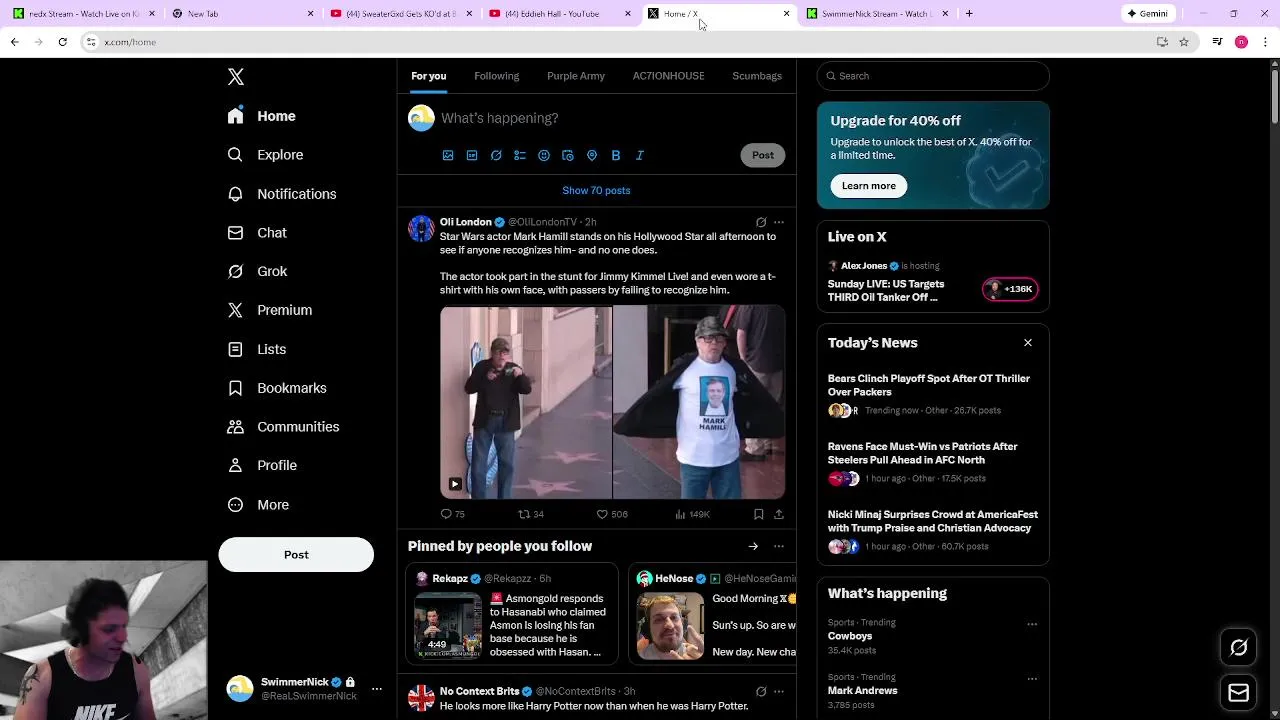Apply italic text formatting in composer
1280x720 pixels.
pyautogui.click(x=640, y=155)
